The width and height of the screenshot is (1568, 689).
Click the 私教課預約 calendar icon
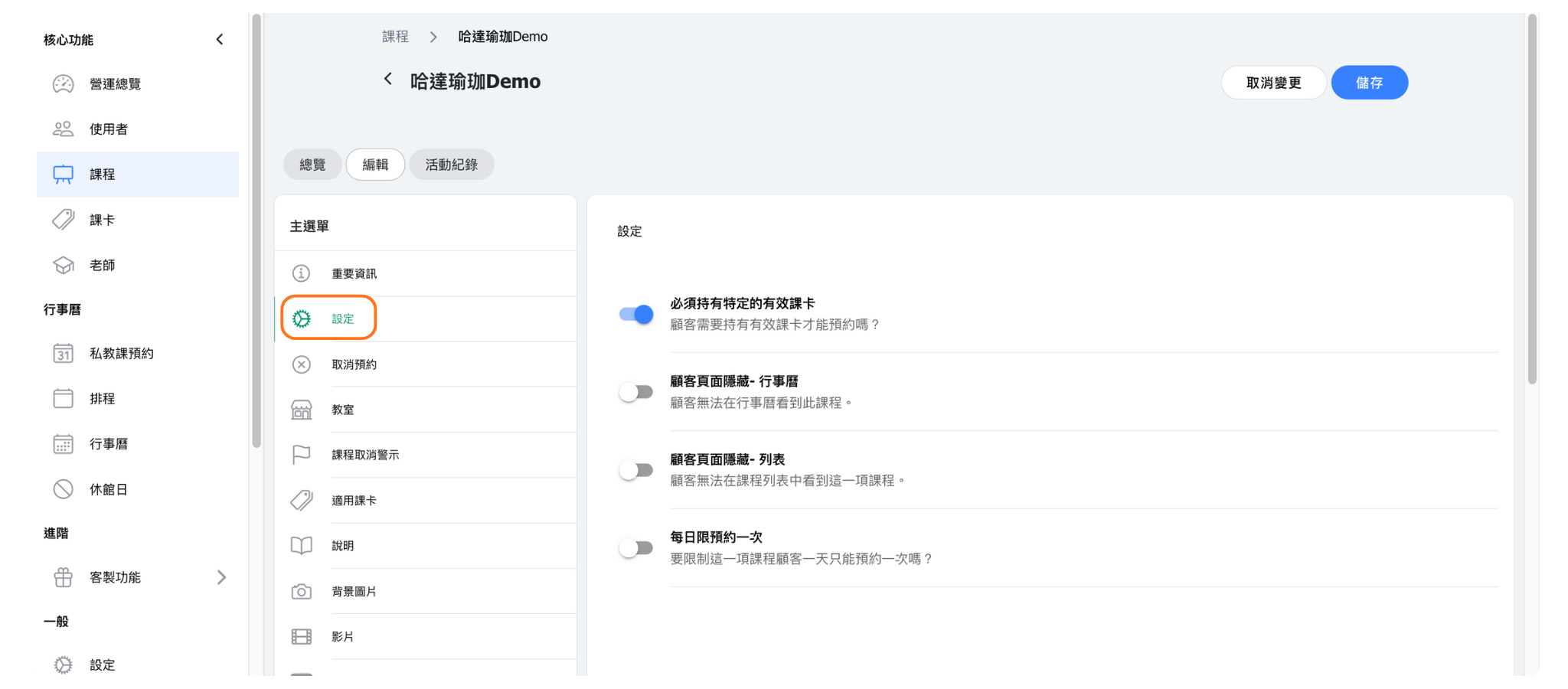pyautogui.click(x=63, y=354)
